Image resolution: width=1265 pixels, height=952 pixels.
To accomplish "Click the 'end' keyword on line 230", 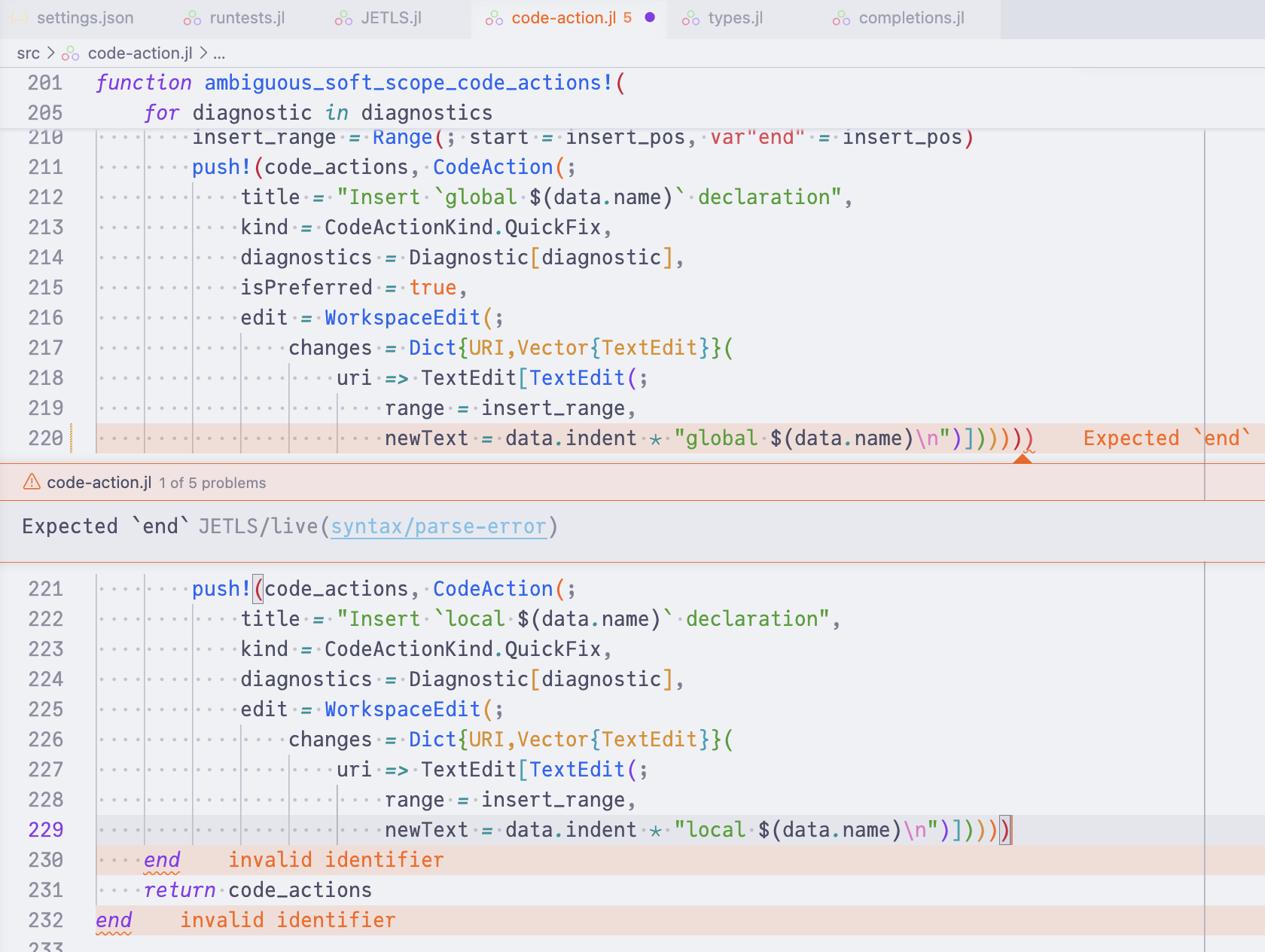I will pyautogui.click(x=162, y=860).
